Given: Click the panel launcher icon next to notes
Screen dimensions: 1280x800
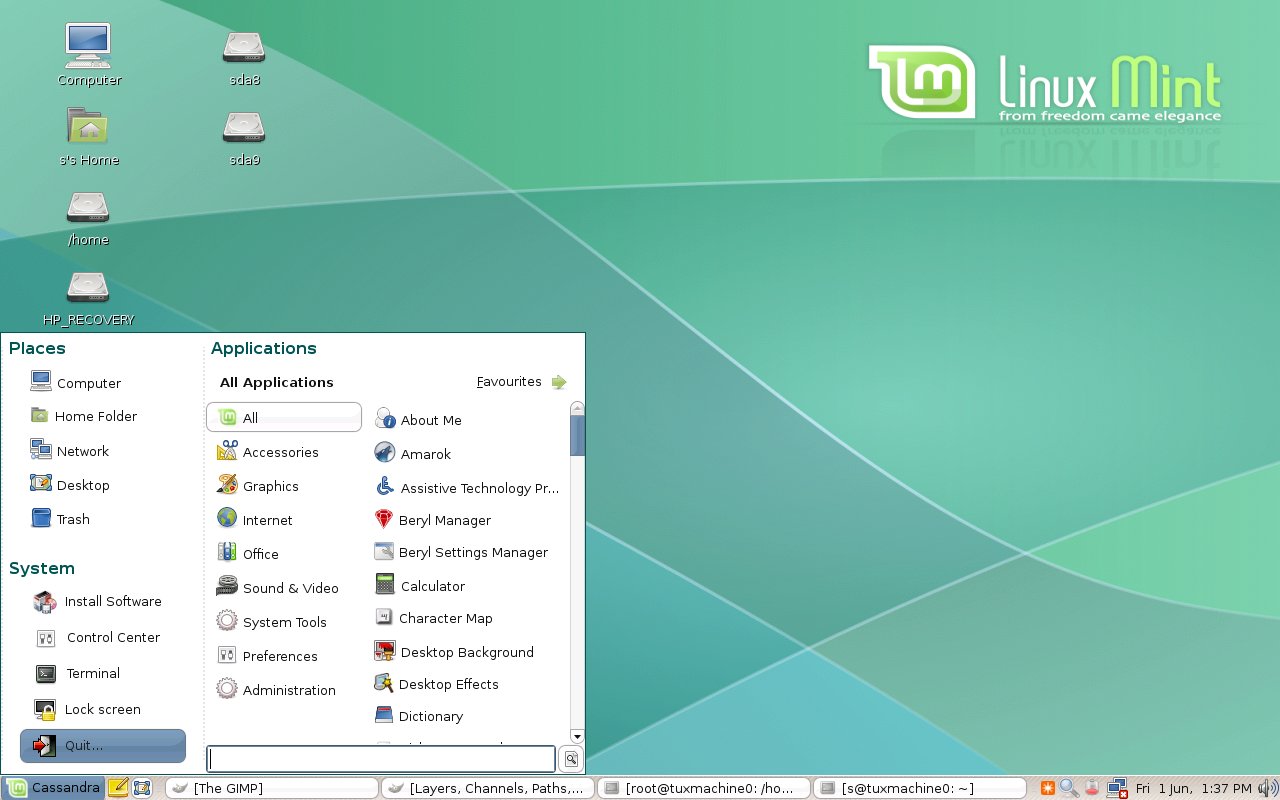Looking at the screenshot, I should coord(141,788).
